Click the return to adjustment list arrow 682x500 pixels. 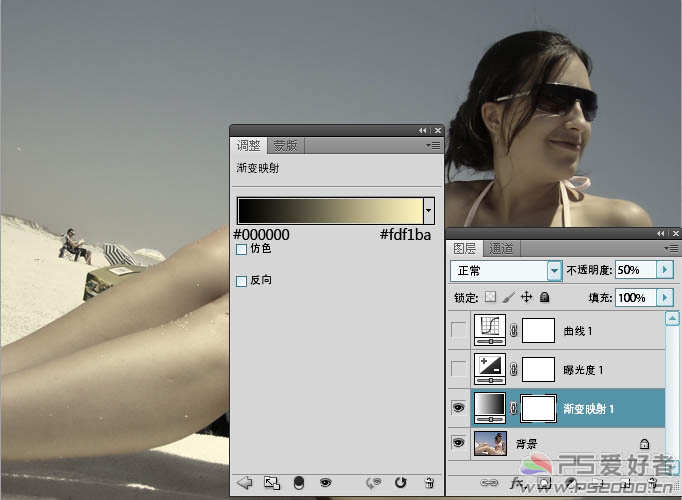pyautogui.click(x=245, y=483)
